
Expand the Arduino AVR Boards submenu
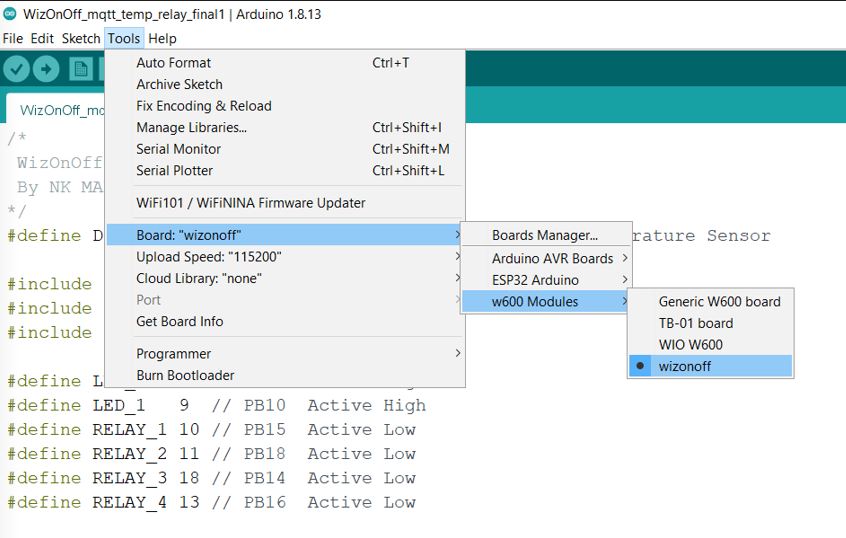[552, 258]
